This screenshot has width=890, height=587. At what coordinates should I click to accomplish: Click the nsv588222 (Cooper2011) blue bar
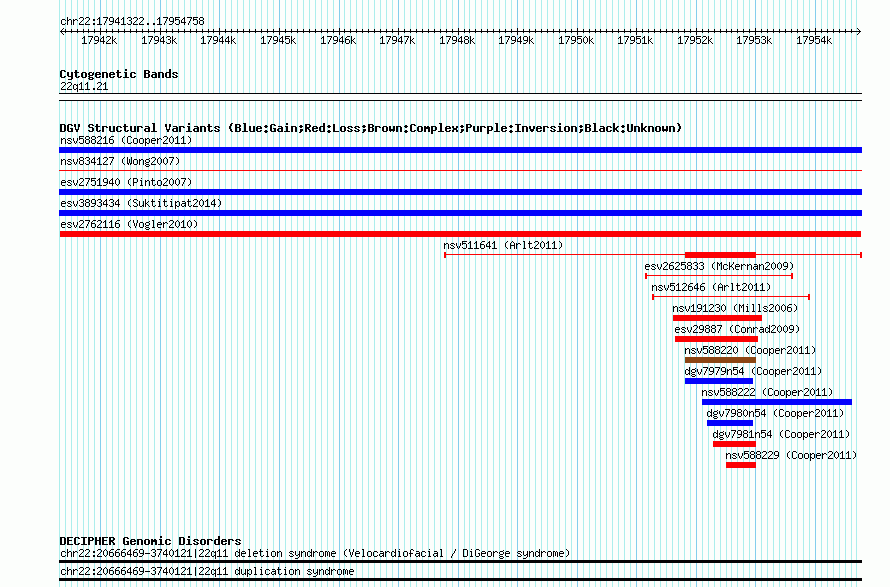click(x=777, y=402)
